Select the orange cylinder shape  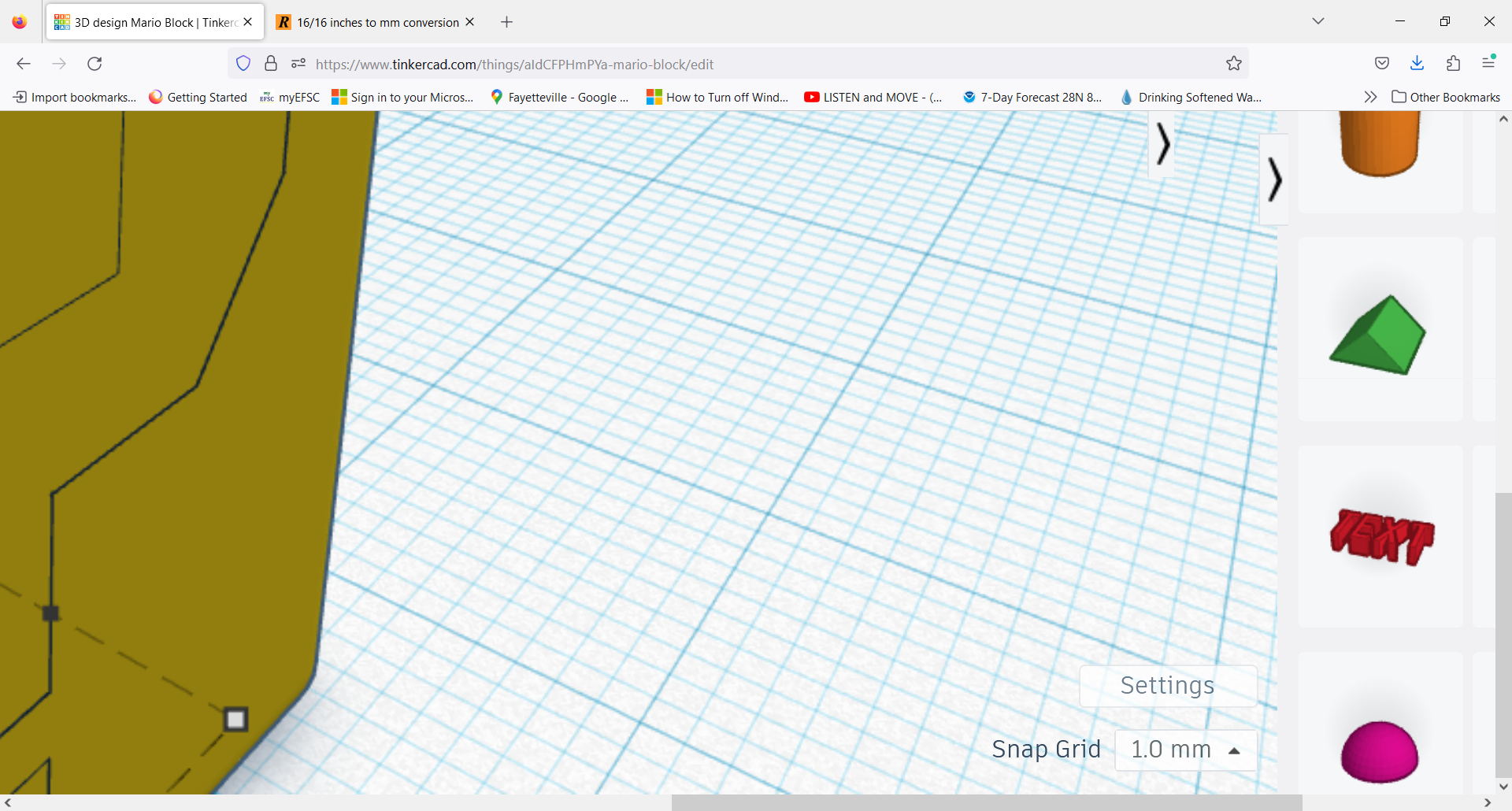[x=1380, y=142]
